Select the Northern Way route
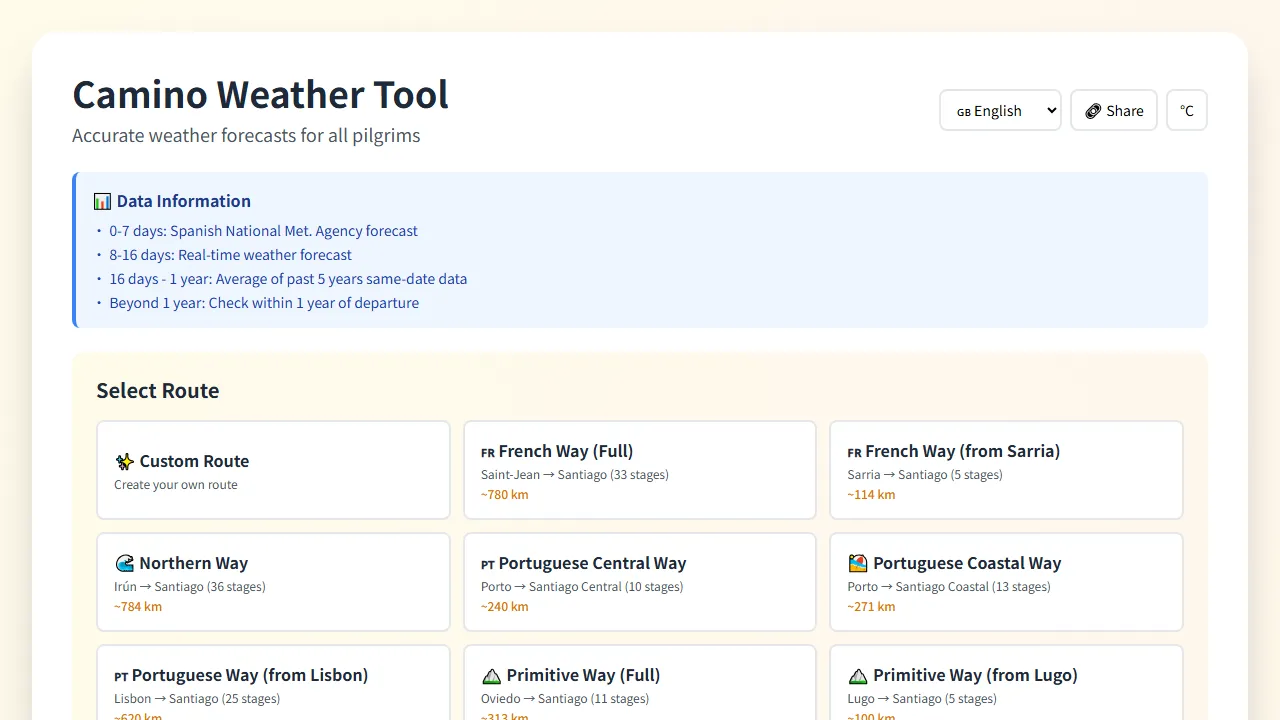Viewport: 1280px width, 720px height. pos(273,582)
